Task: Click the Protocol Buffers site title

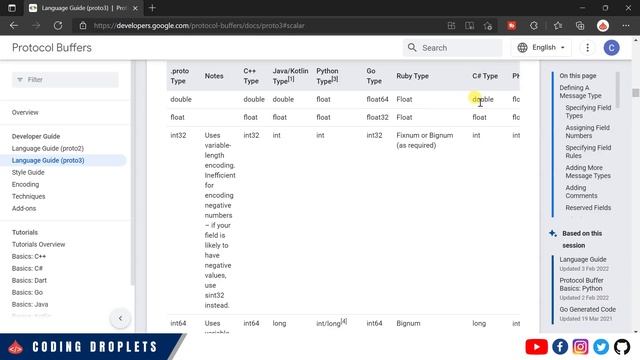Action: 52,48
